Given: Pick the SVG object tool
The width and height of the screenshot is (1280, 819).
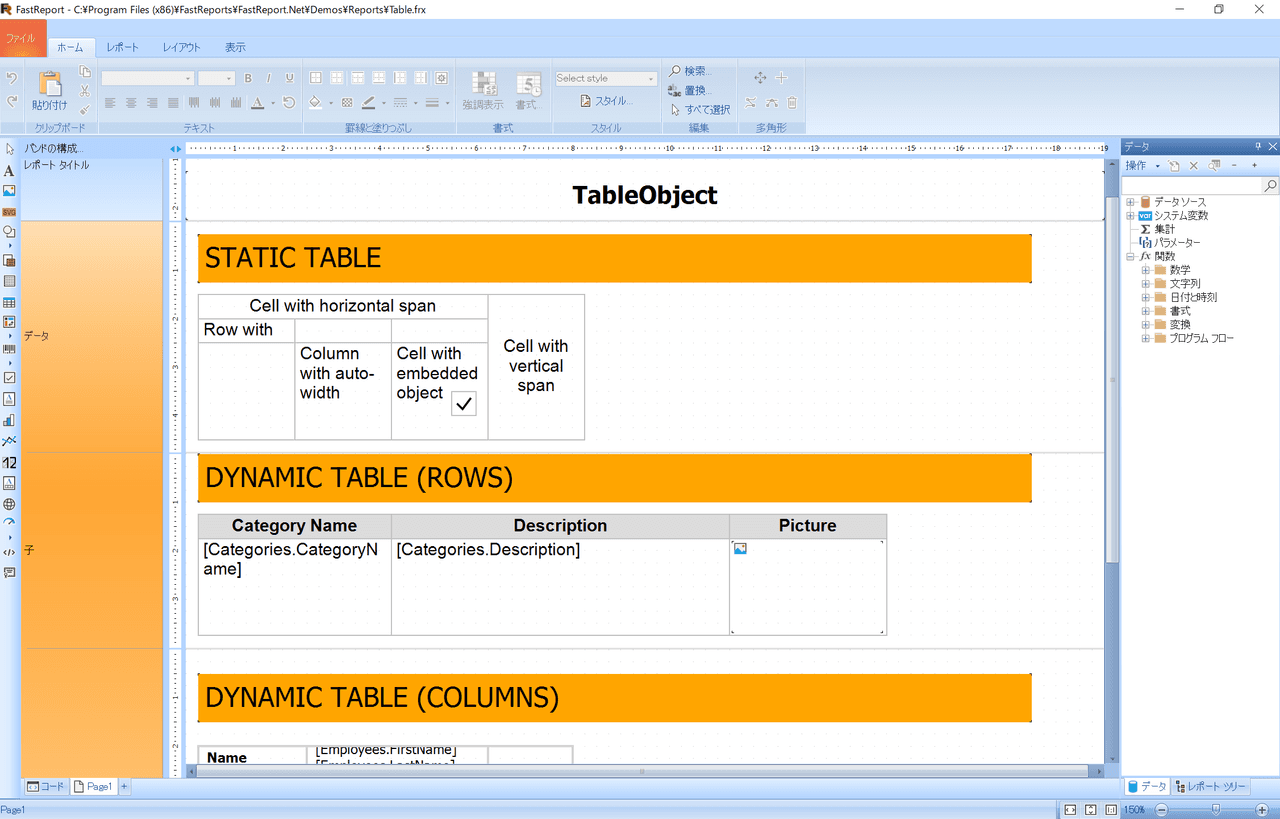Looking at the screenshot, I should [9, 211].
